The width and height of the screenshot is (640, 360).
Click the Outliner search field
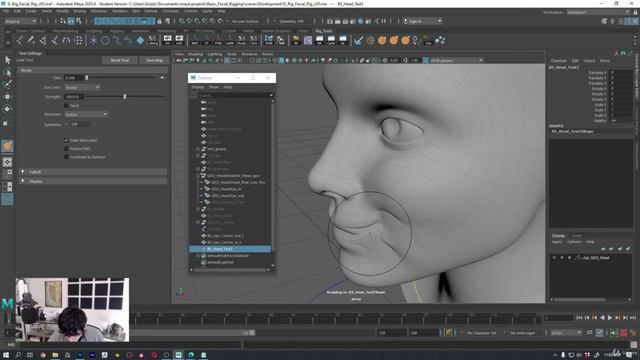click(235, 95)
